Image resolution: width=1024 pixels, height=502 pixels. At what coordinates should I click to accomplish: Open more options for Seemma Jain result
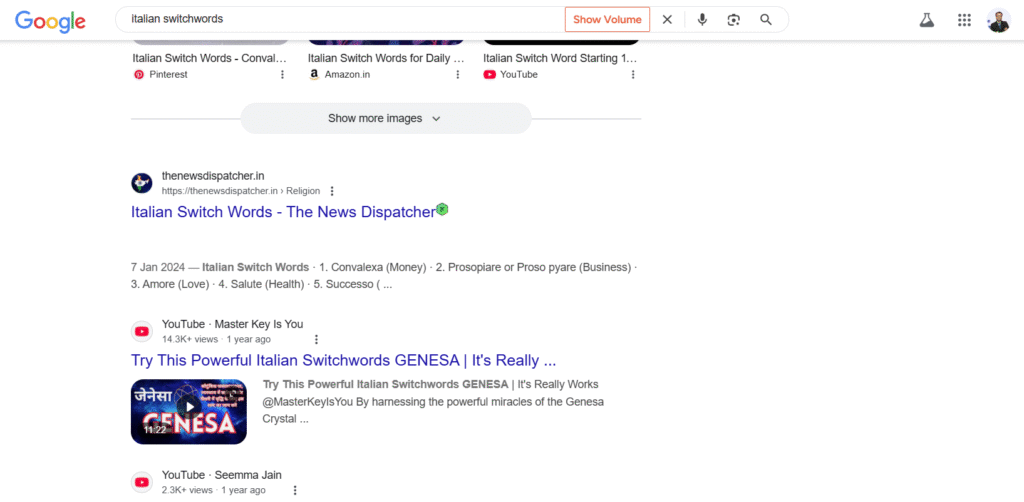tap(295, 490)
